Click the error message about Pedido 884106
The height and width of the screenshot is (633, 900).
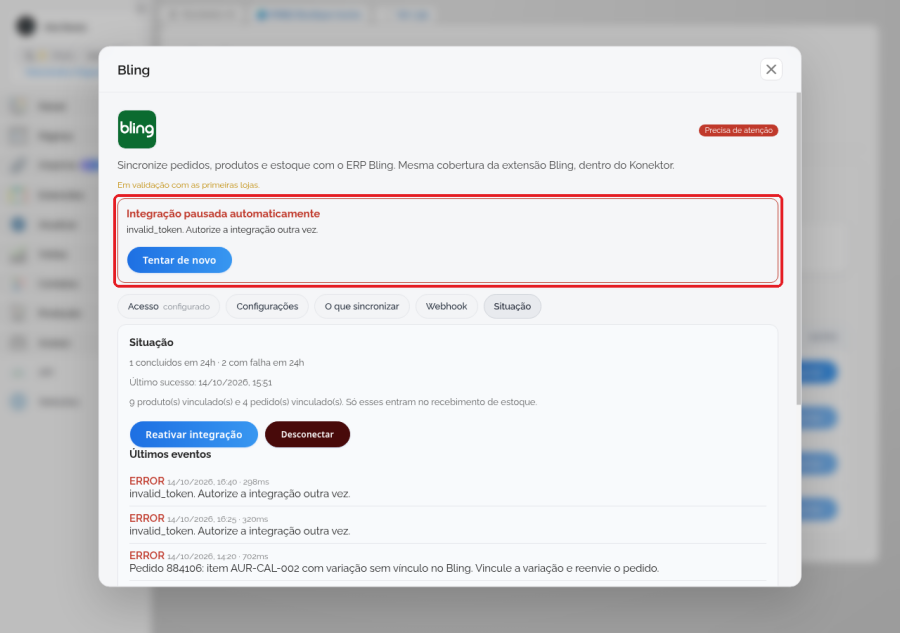(394, 568)
